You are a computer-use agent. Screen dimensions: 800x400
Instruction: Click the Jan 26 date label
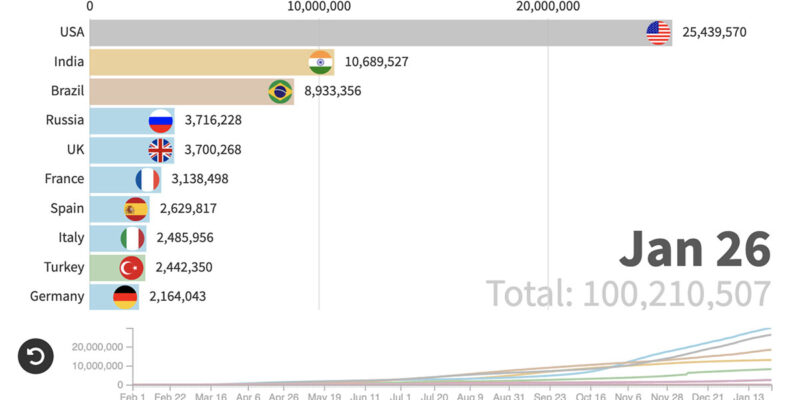point(694,249)
